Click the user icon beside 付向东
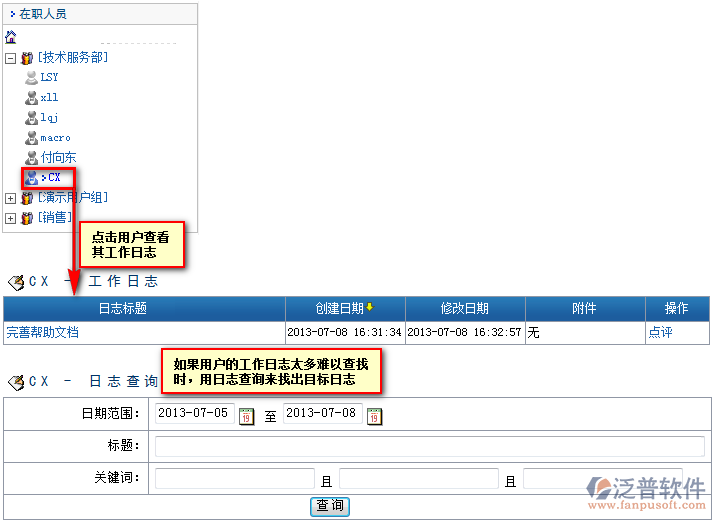 point(31,157)
